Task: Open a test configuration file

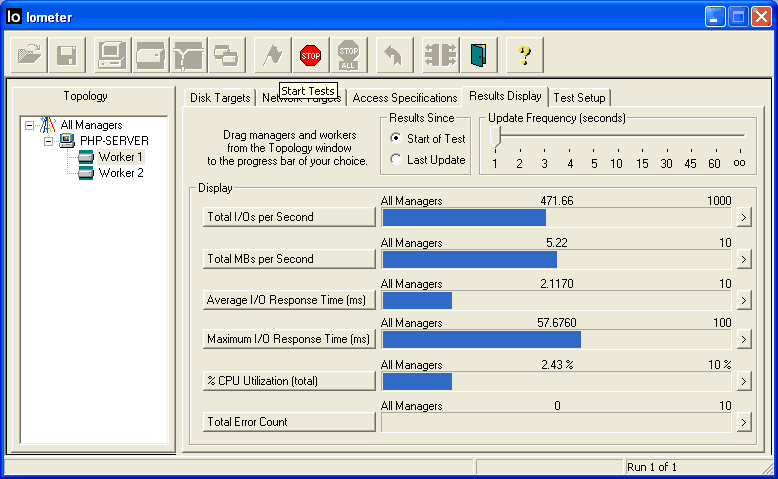Action: click(29, 55)
